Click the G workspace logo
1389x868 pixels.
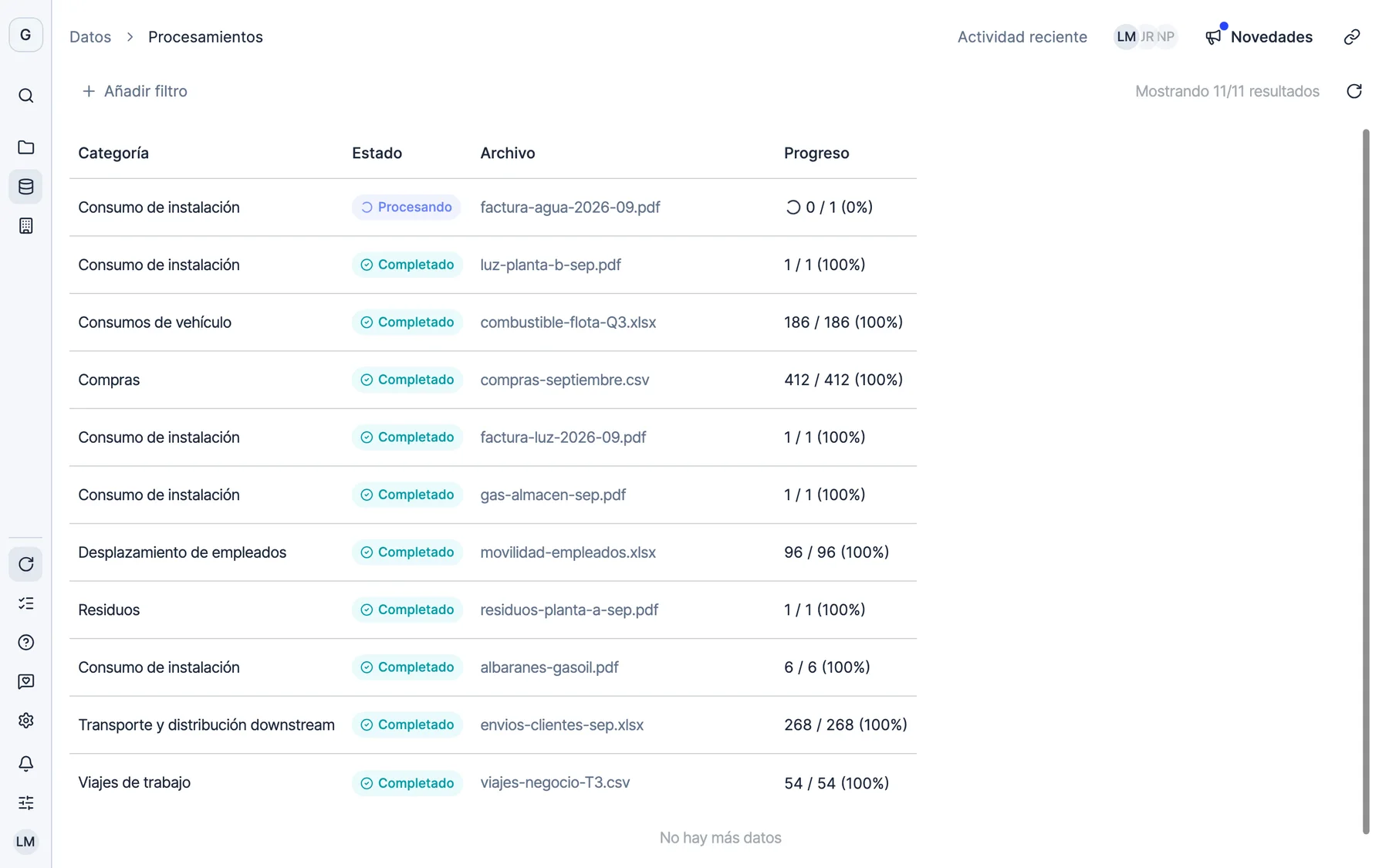click(25, 35)
